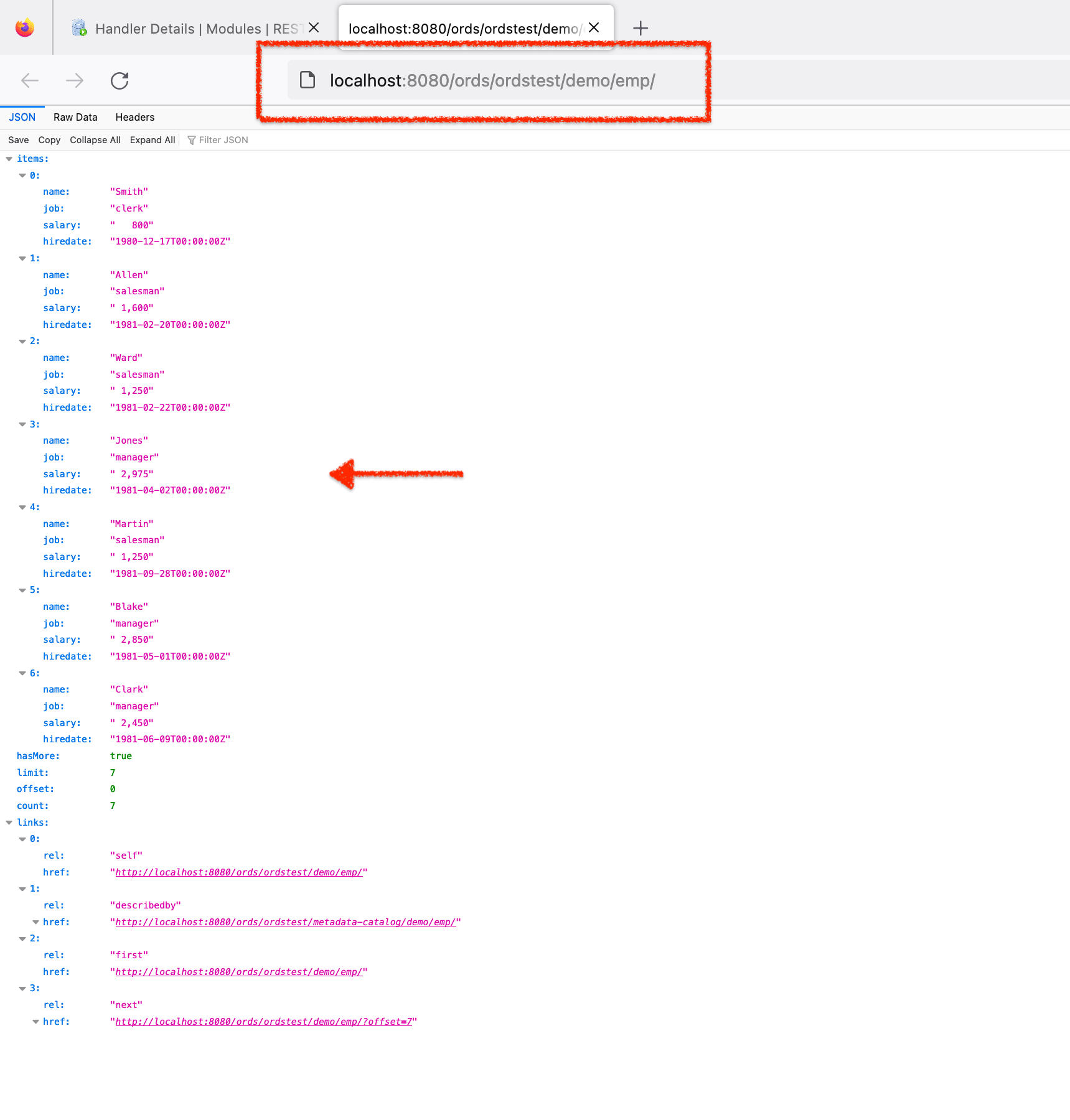The width and height of the screenshot is (1070, 1120).
Task: Open a new tab with the plus icon
Action: tap(641, 27)
